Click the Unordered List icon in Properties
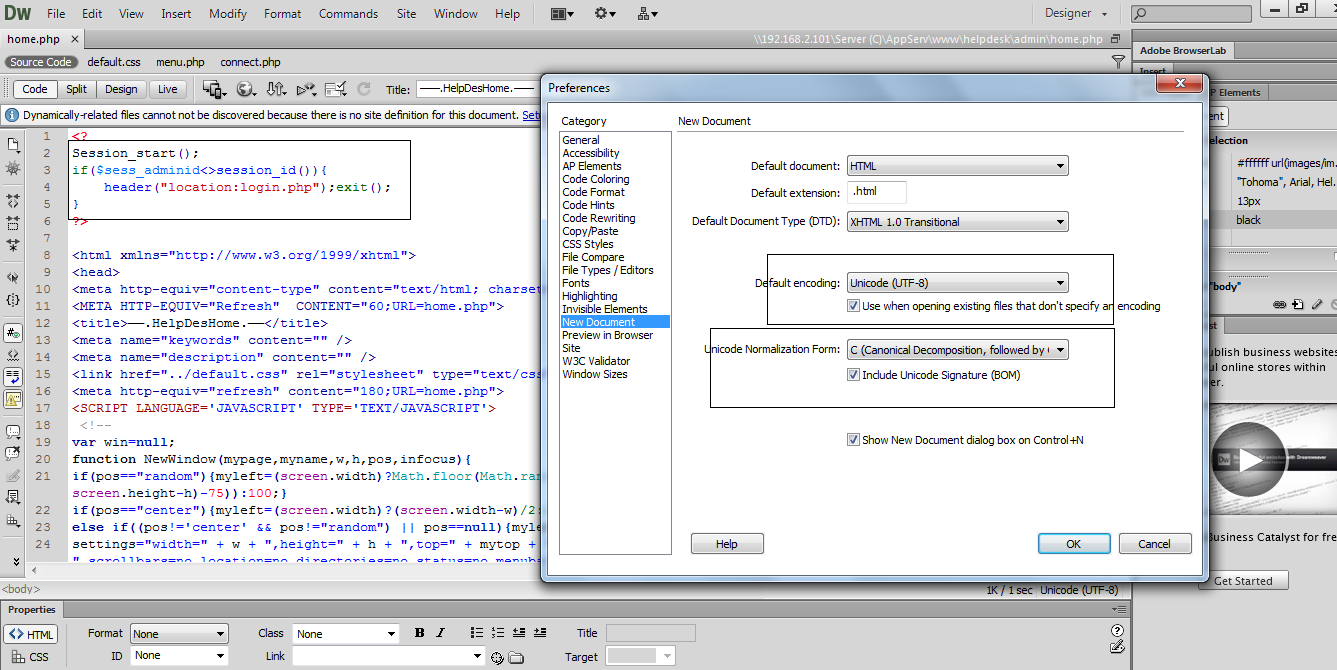Screen dimensions: 1337x670 [x=477, y=633]
